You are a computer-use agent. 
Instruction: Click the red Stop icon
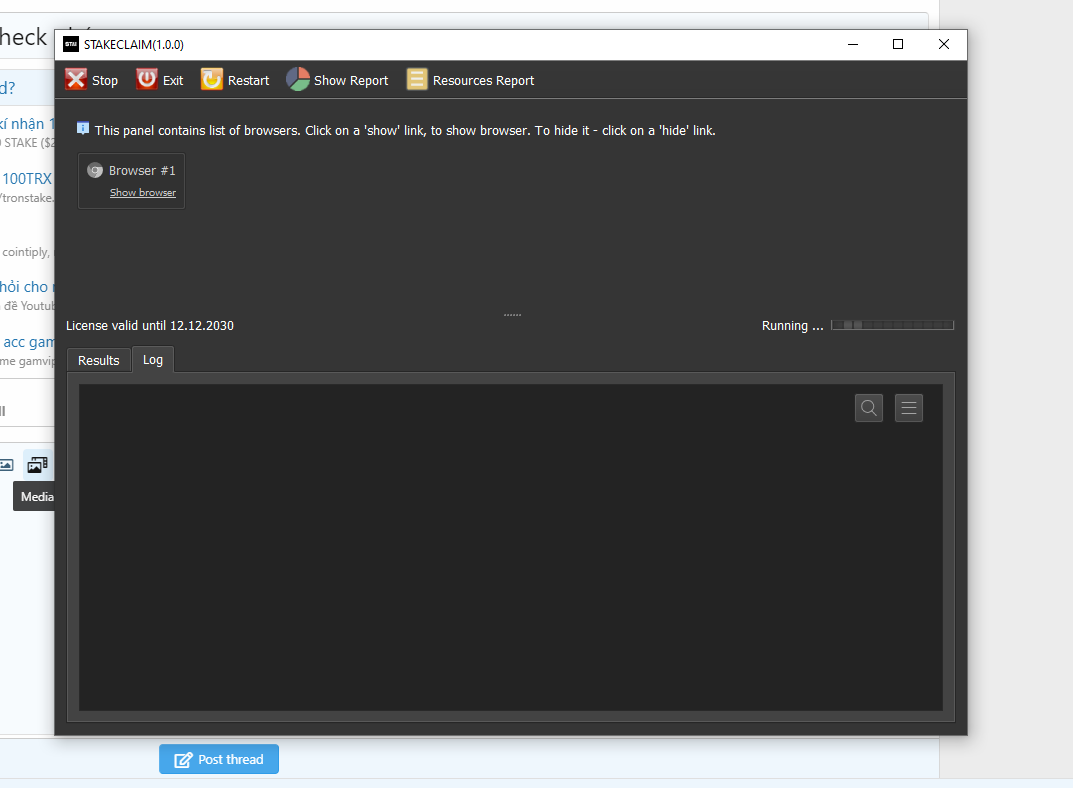point(76,79)
